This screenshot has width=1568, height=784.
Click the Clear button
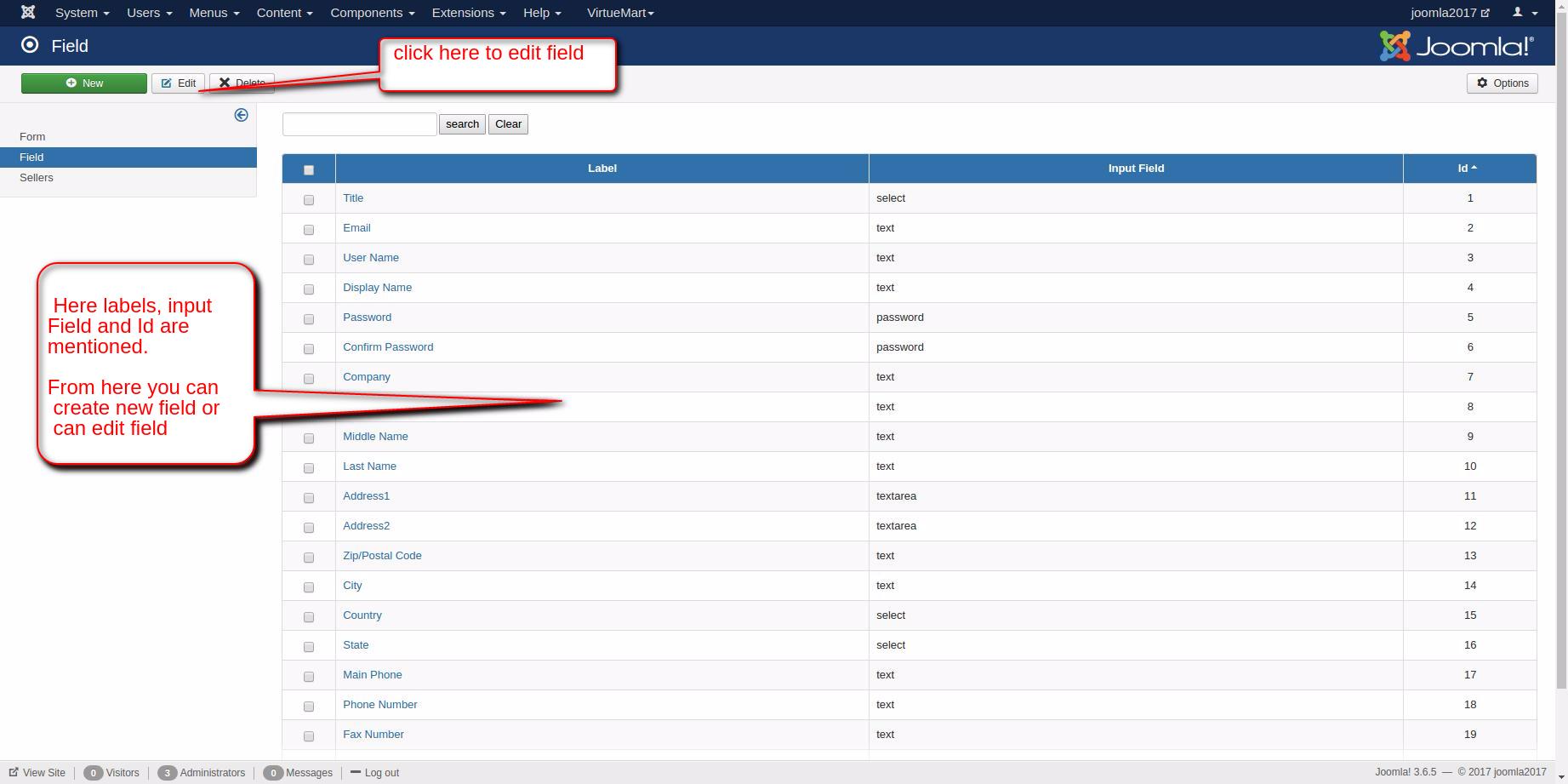click(x=508, y=124)
